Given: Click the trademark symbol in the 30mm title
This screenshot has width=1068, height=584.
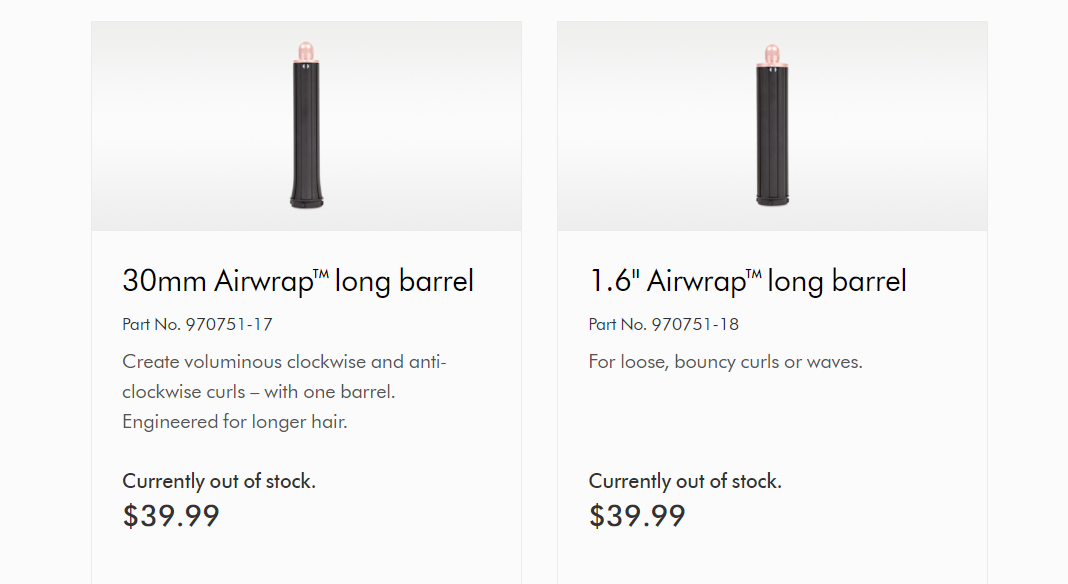Looking at the screenshot, I should point(321,274).
